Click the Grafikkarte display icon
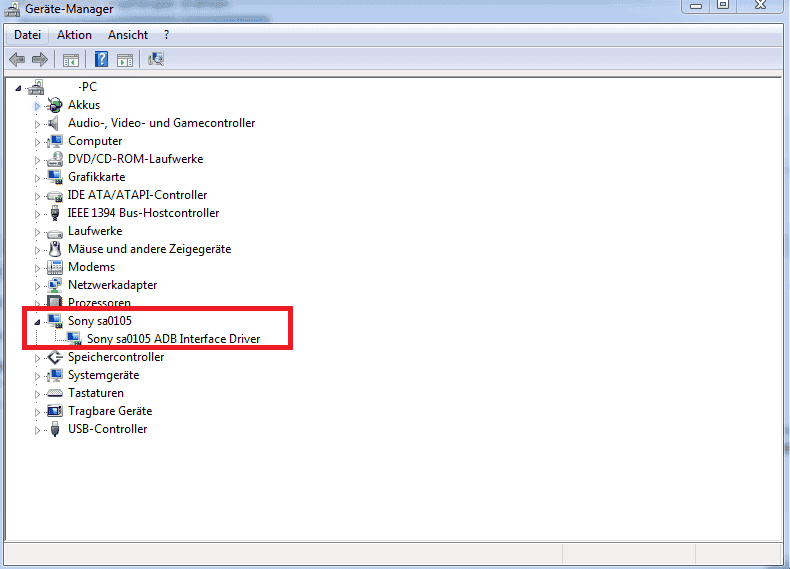 pos(54,177)
